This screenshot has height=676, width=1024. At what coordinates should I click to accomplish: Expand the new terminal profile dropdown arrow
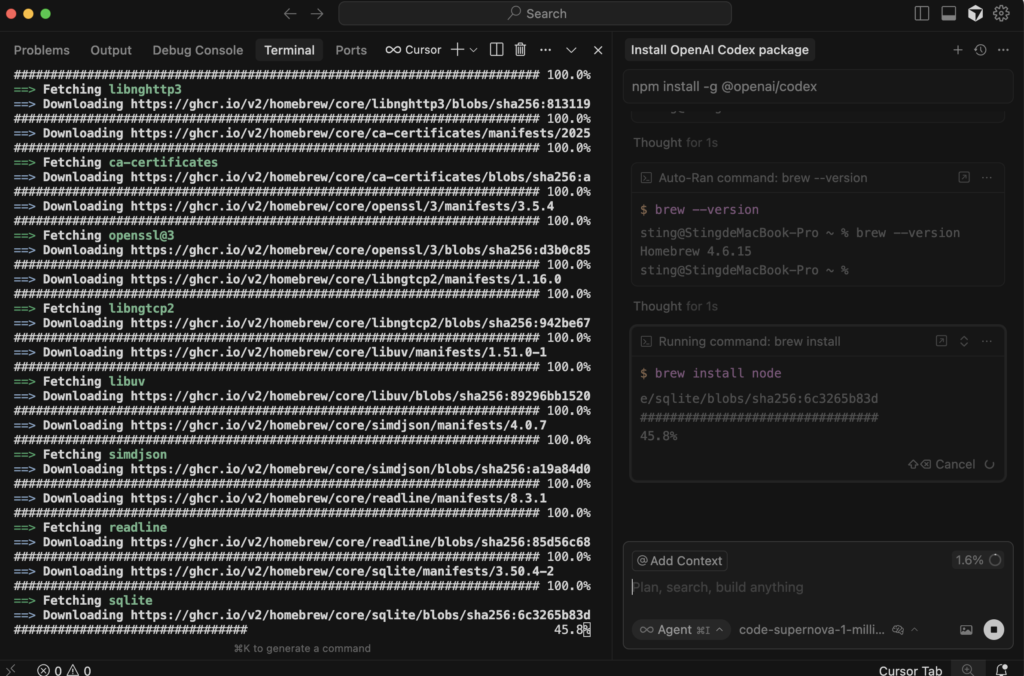click(x=473, y=50)
